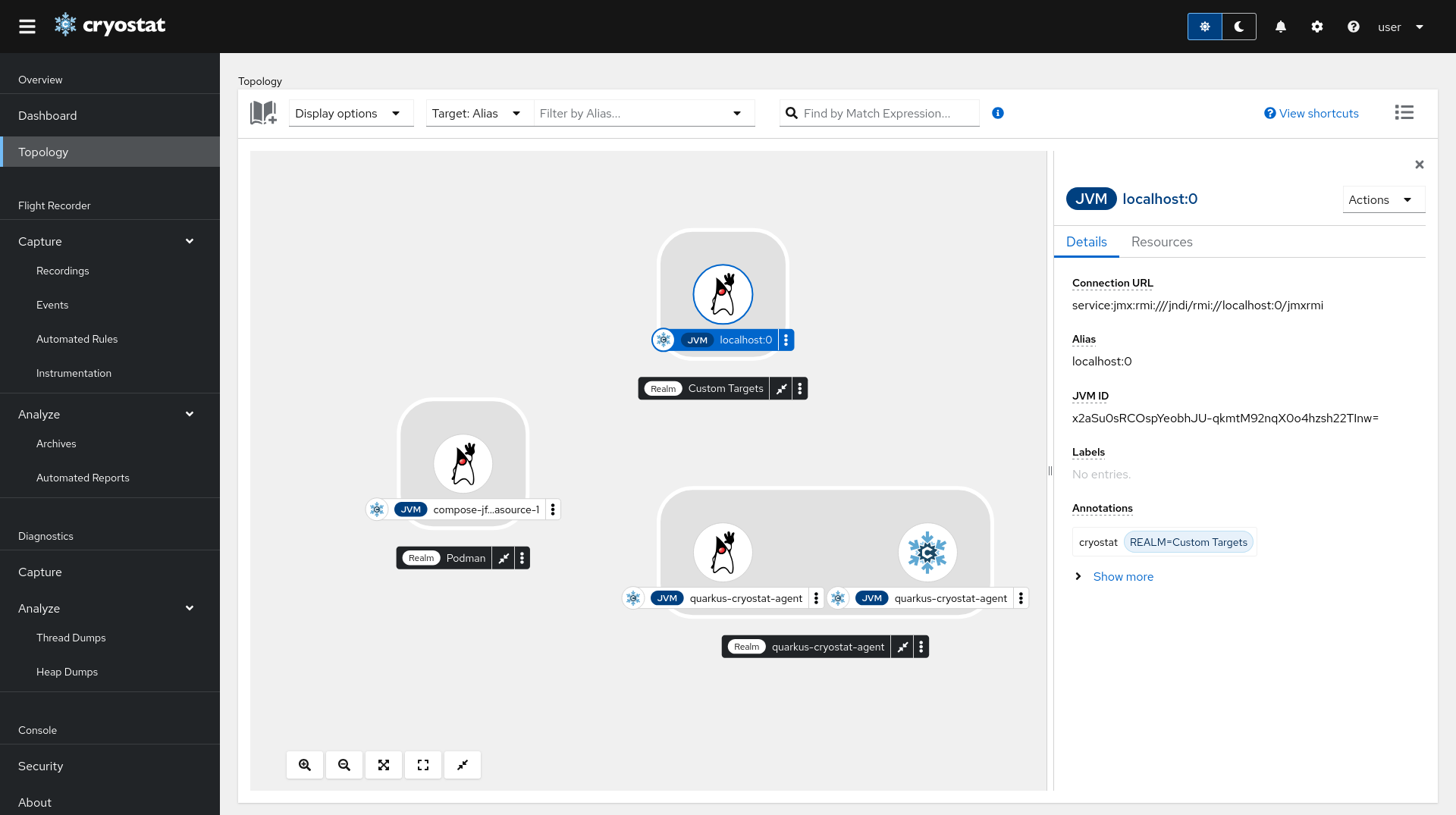Enable dark theme toggle
Image resolution: width=1456 pixels, height=815 pixels.
click(x=1239, y=27)
